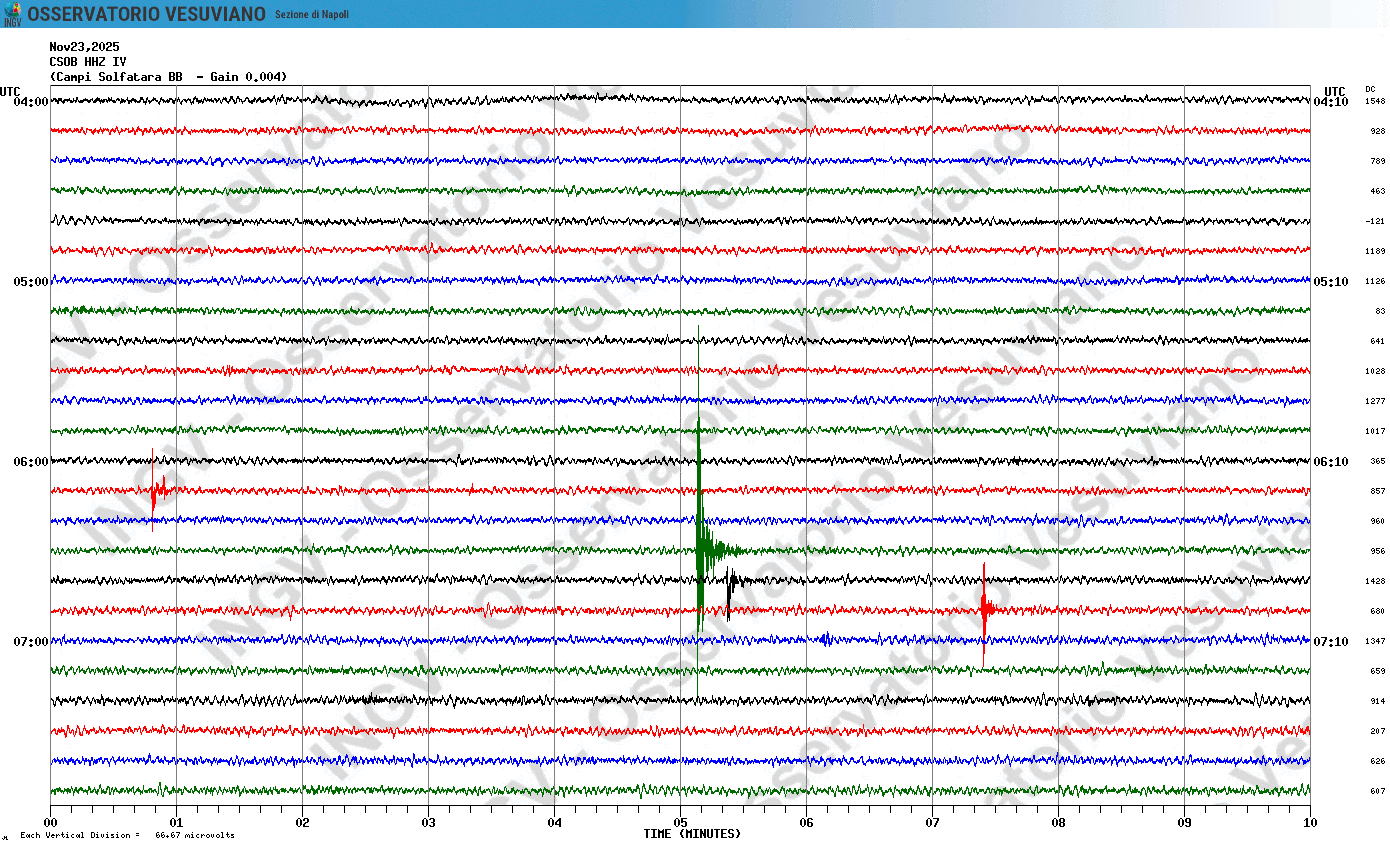Click the large green seismic event spike
1390x849 pixels.
pyautogui.click(x=699, y=480)
